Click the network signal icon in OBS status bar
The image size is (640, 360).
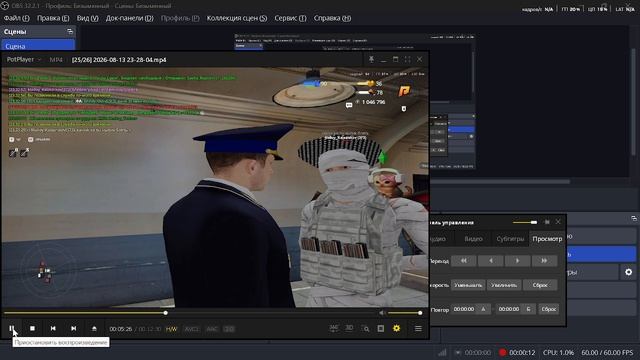(442, 352)
